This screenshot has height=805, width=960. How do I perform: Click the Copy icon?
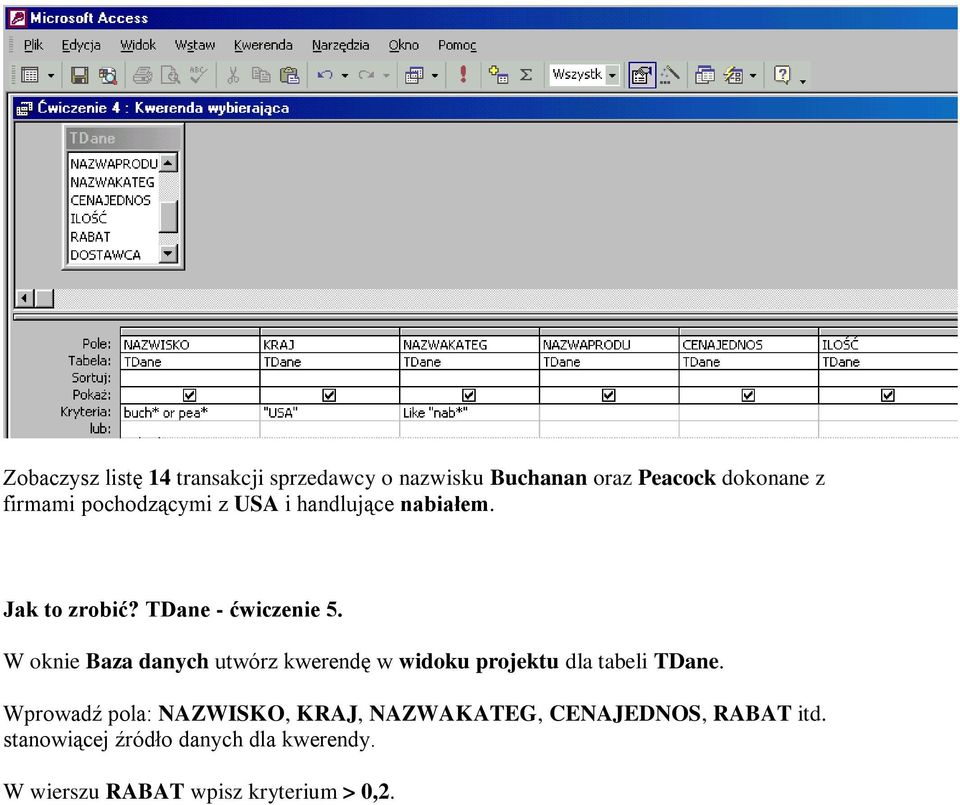tap(261, 75)
